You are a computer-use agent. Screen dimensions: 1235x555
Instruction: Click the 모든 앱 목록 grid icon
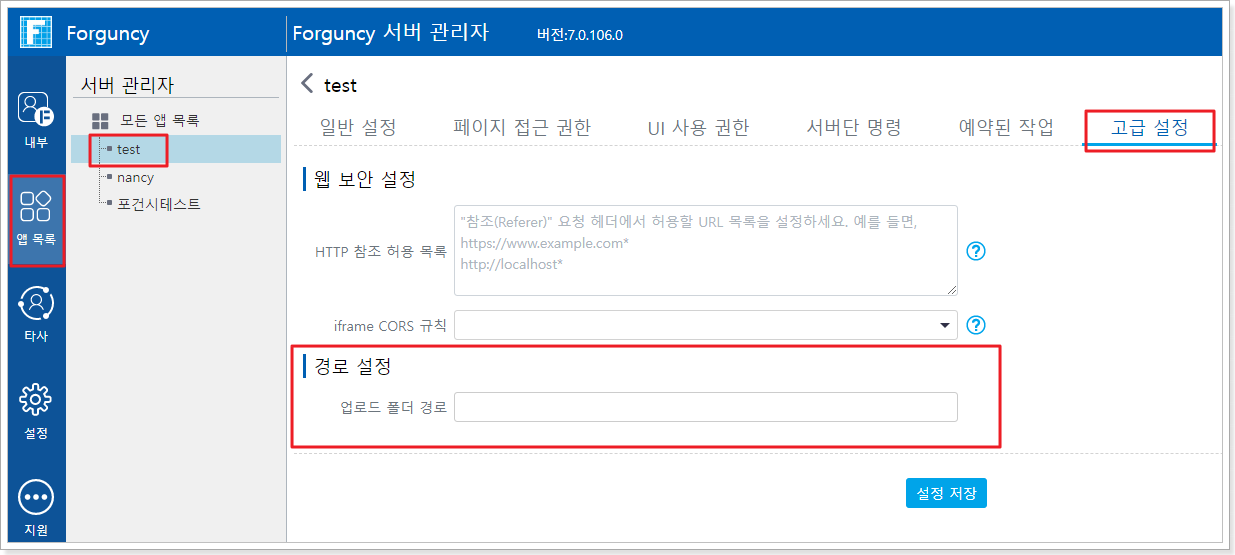[100, 120]
